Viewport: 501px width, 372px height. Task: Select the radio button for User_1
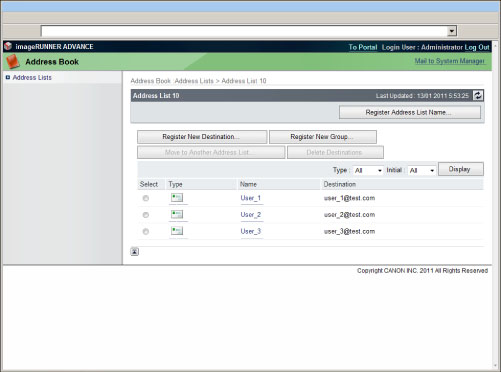point(146,198)
